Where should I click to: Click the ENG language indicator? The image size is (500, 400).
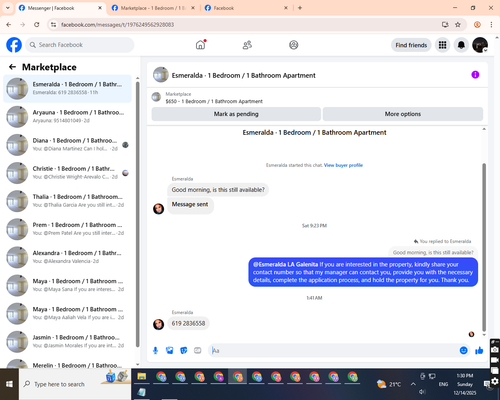coord(443,384)
